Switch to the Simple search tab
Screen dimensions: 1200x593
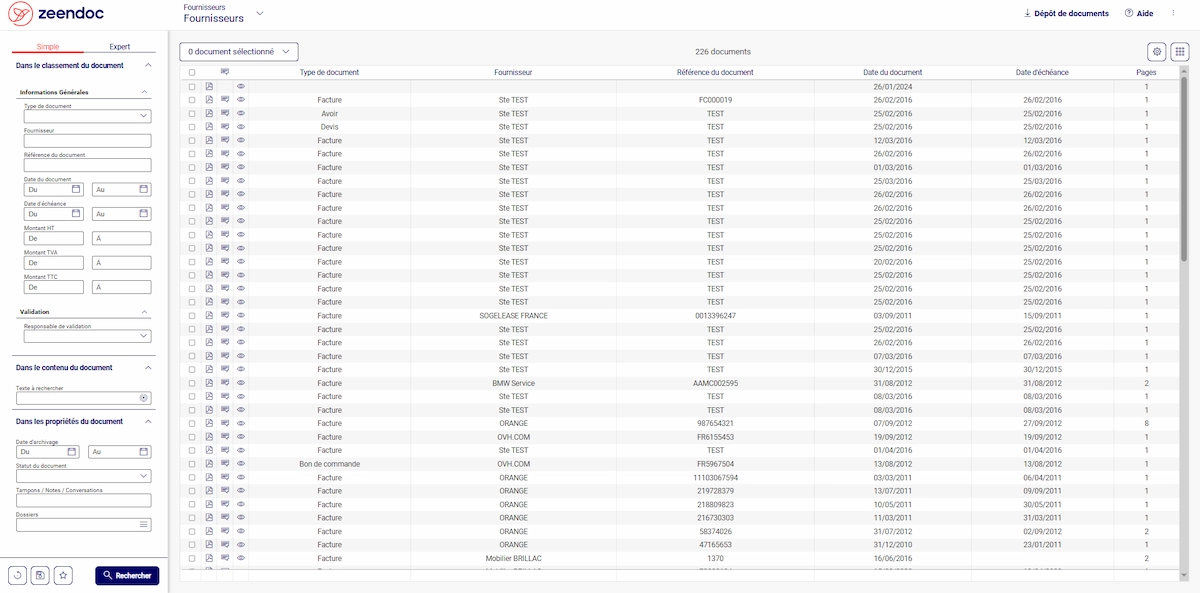tap(48, 47)
